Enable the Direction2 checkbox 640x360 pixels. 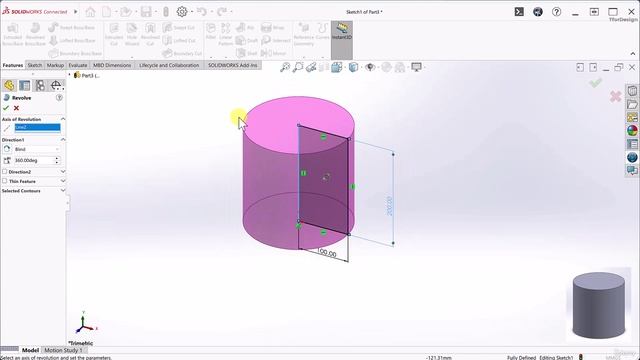coord(5,172)
